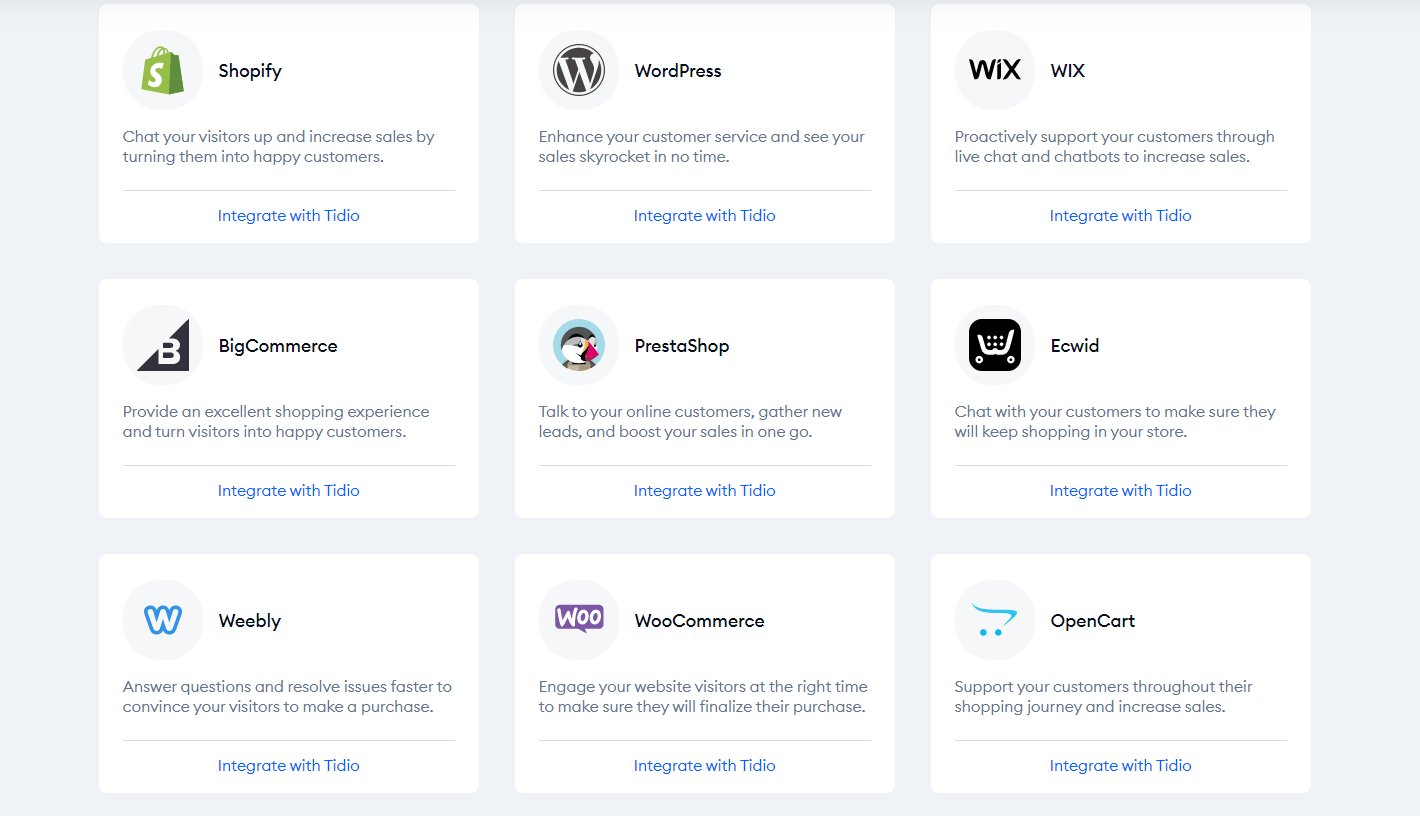Follow Integrate with Tidio under BigCommerce
The height and width of the screenshot is (816, 1420).
pos(289,490)
